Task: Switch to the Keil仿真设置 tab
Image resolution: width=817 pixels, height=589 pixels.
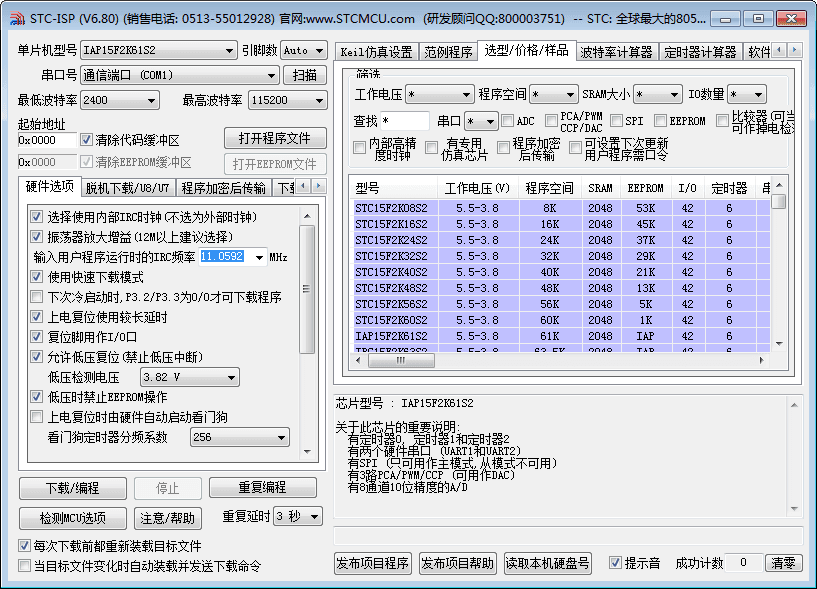Action: tap(376, 52)
